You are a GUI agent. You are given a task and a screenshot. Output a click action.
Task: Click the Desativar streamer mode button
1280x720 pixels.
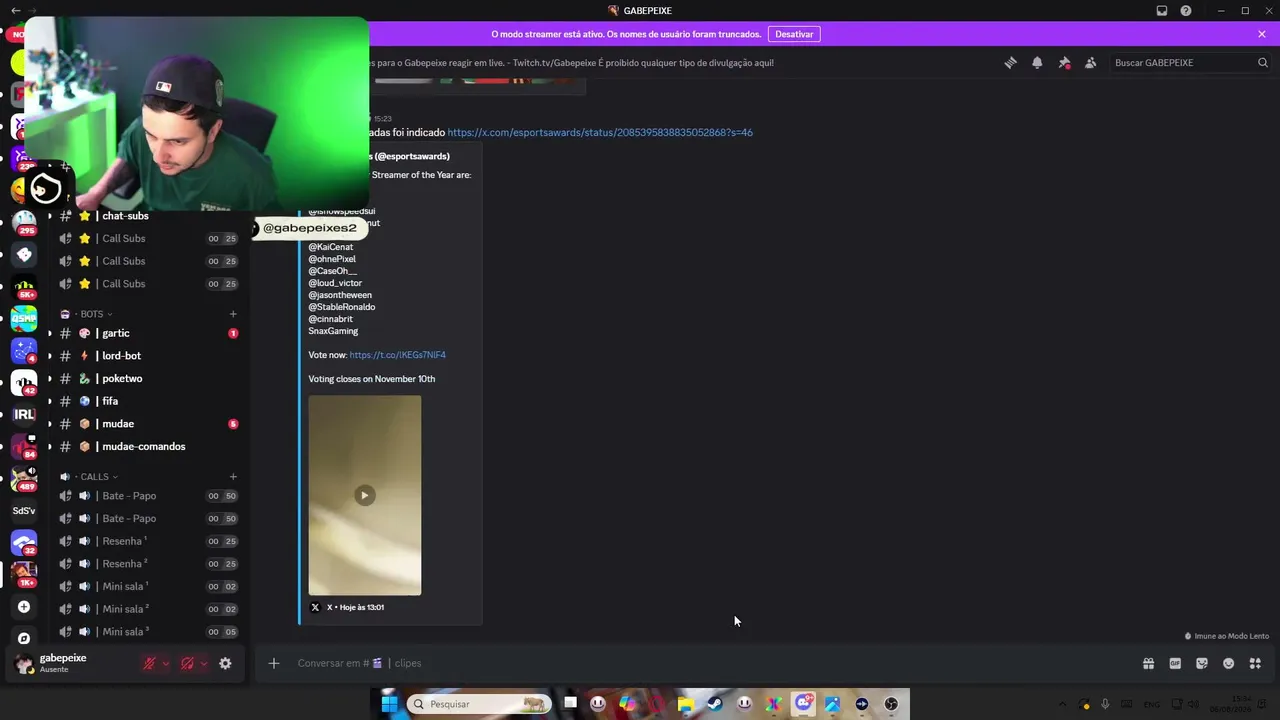794,34
